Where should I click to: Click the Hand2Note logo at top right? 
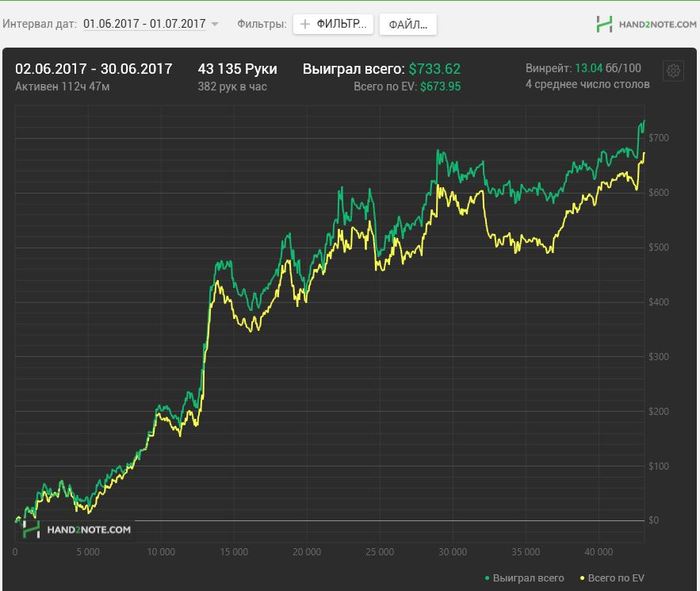(x=646, y=24)
